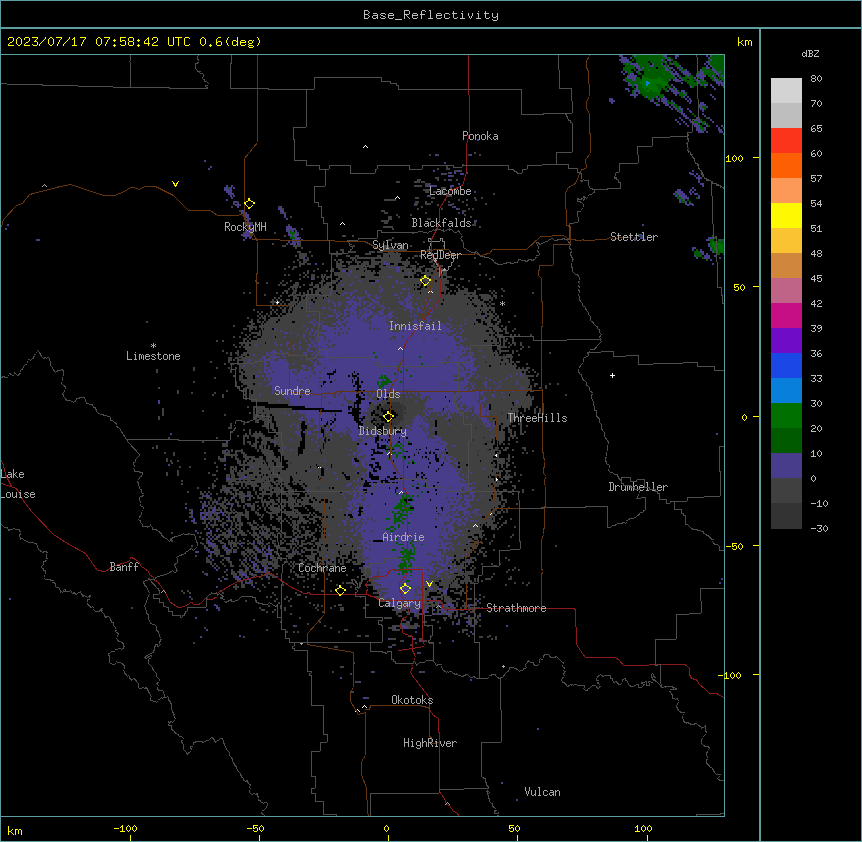Click the white 80 dBZ legend swatch

(786, 91)
